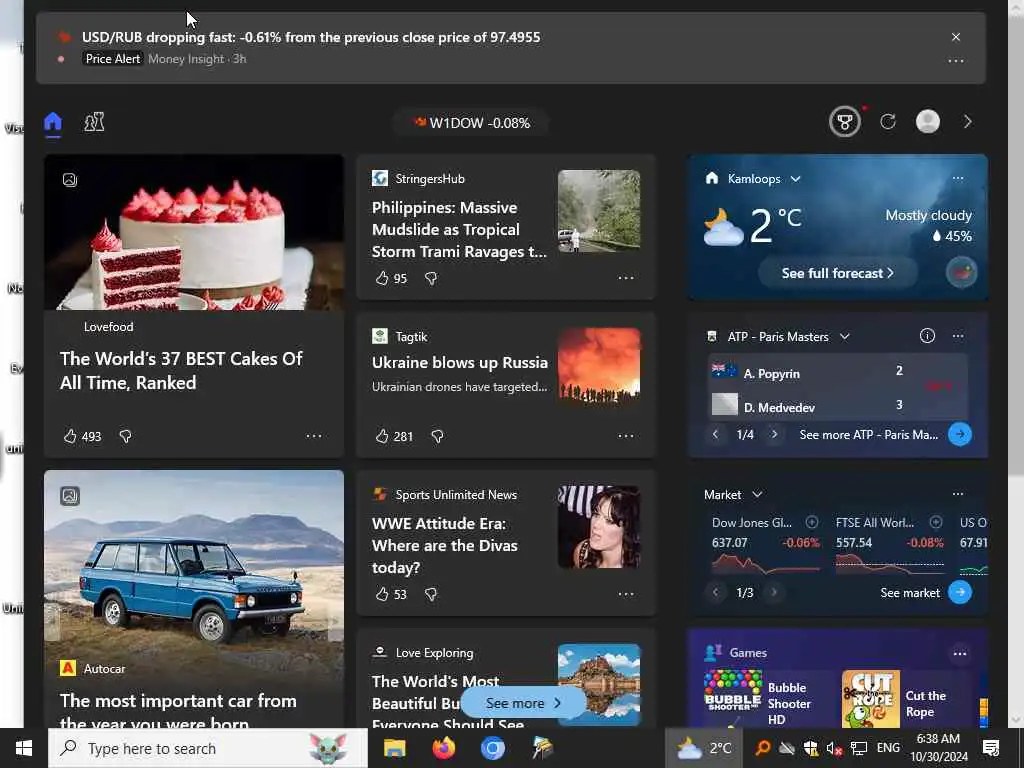
Task: Switch to the Play games tab icon
Action: click(x=94, y=122)
